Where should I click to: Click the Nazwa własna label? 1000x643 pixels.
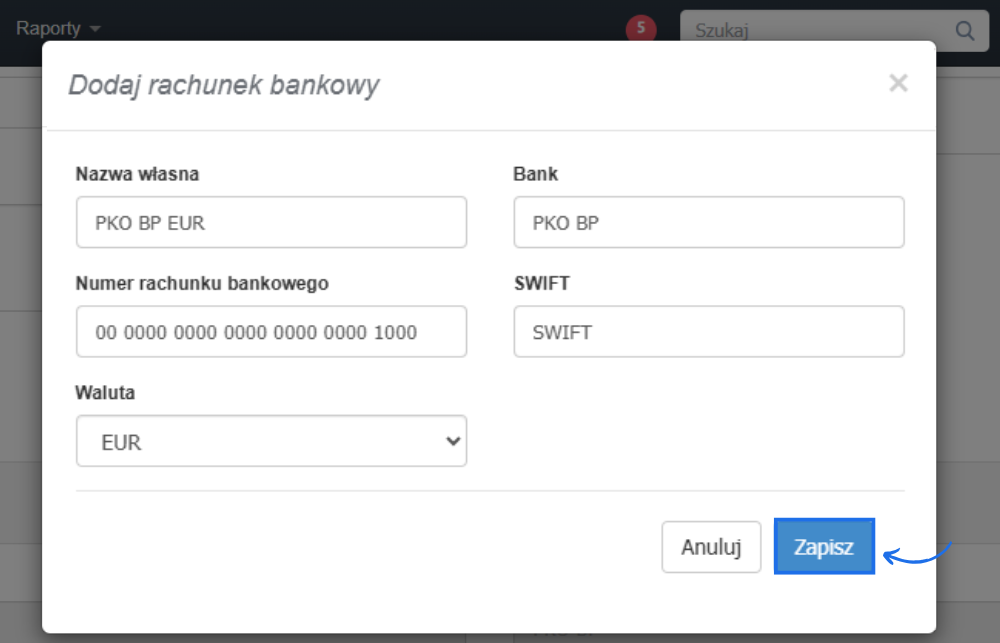pos(137,174)
